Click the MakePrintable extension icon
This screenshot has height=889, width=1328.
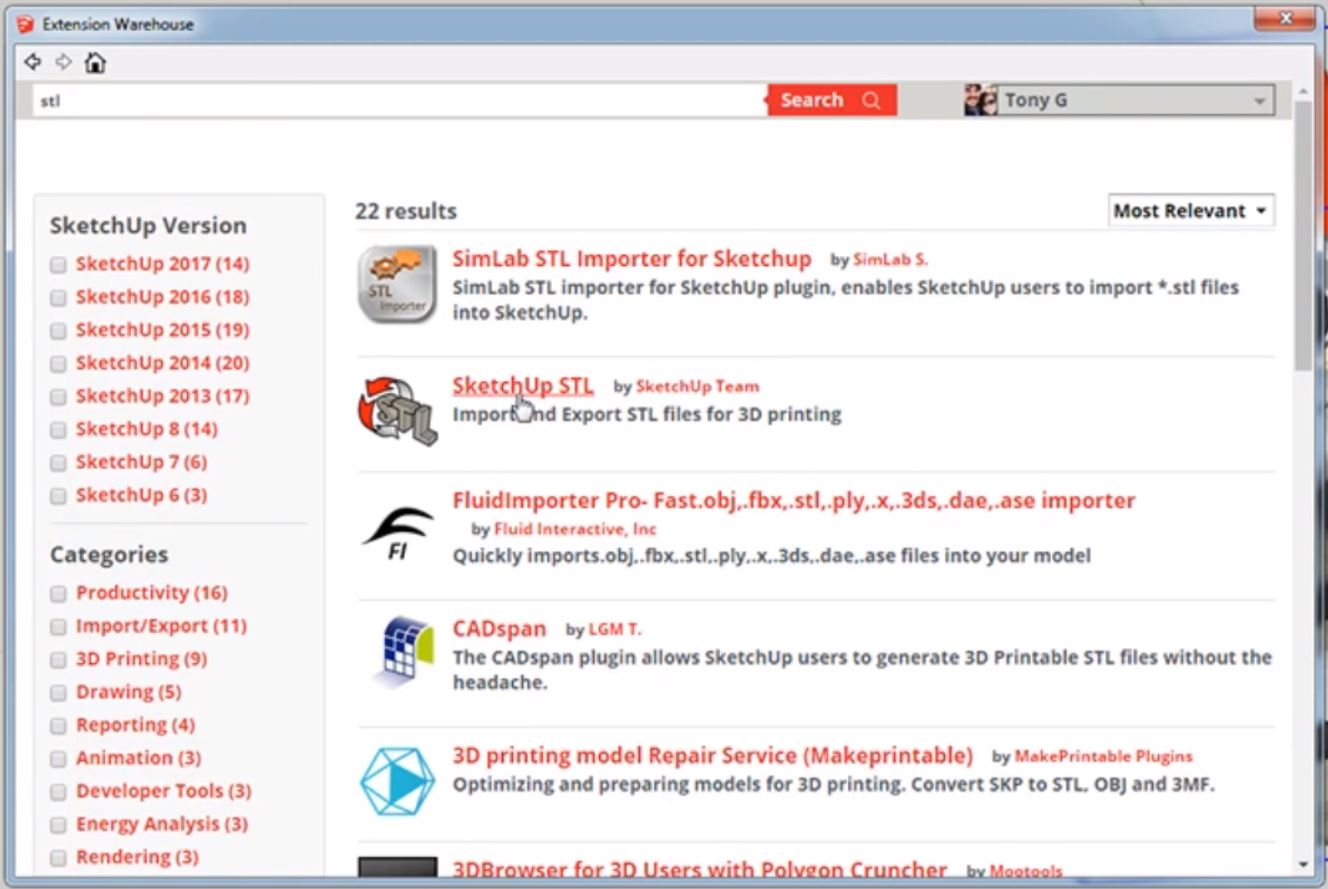[x=397, y=780]
